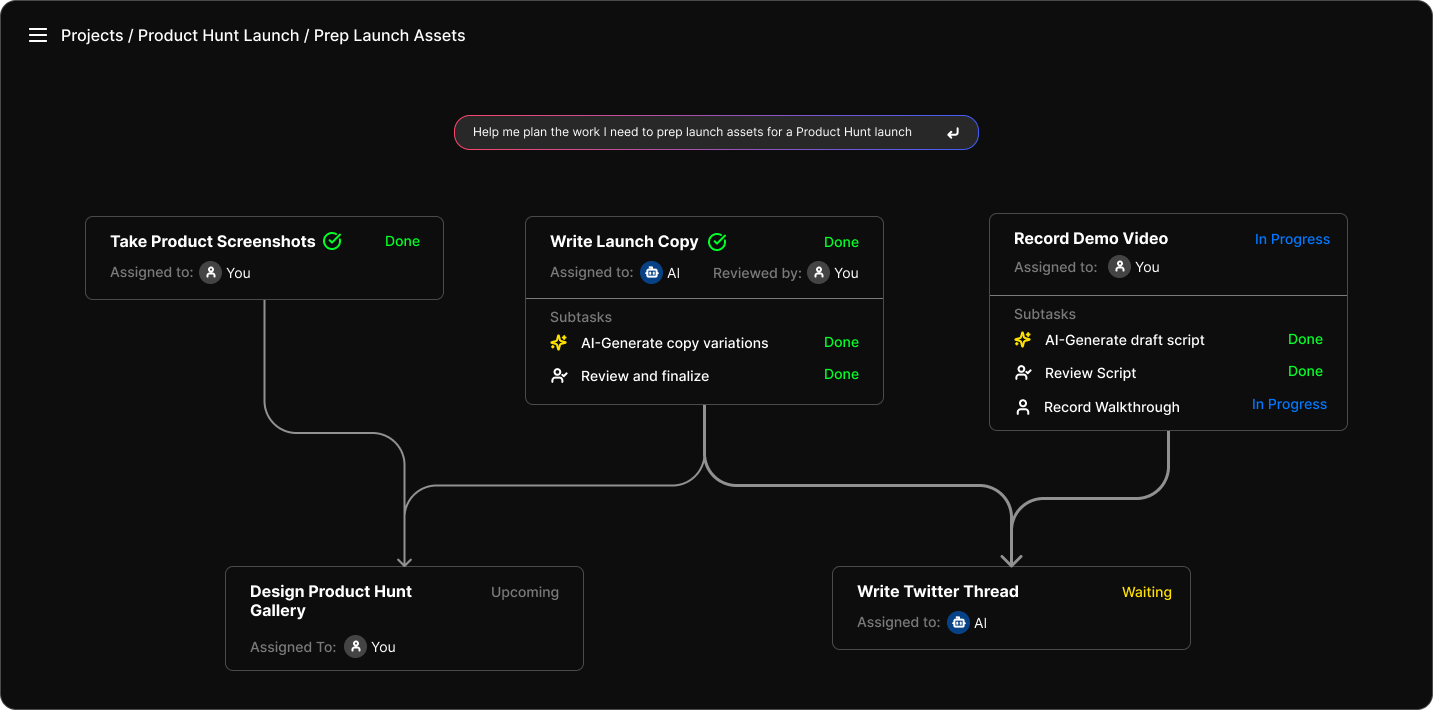Change the Waiting status on Write Twitter Thread

point(1146,592)
